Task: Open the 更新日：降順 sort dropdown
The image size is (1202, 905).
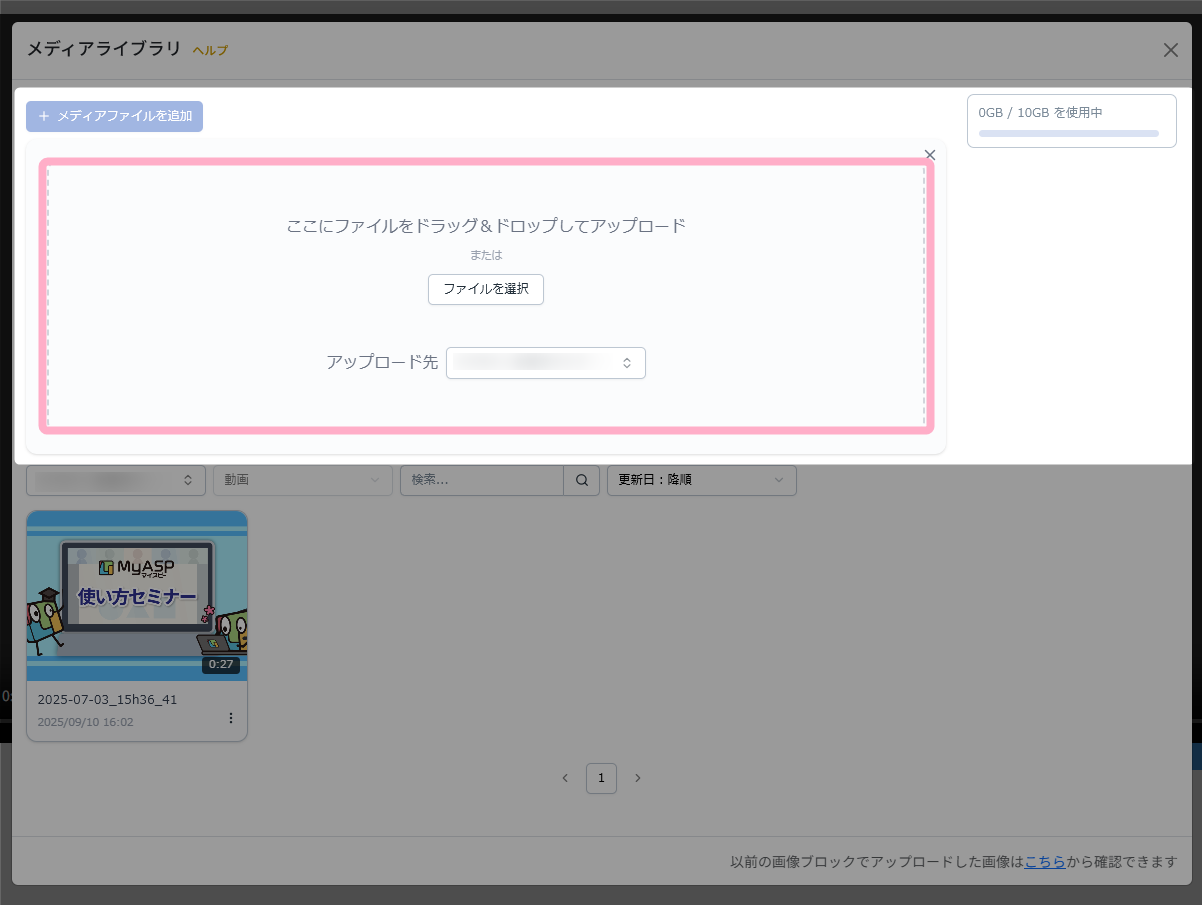Action: [701, 480]
